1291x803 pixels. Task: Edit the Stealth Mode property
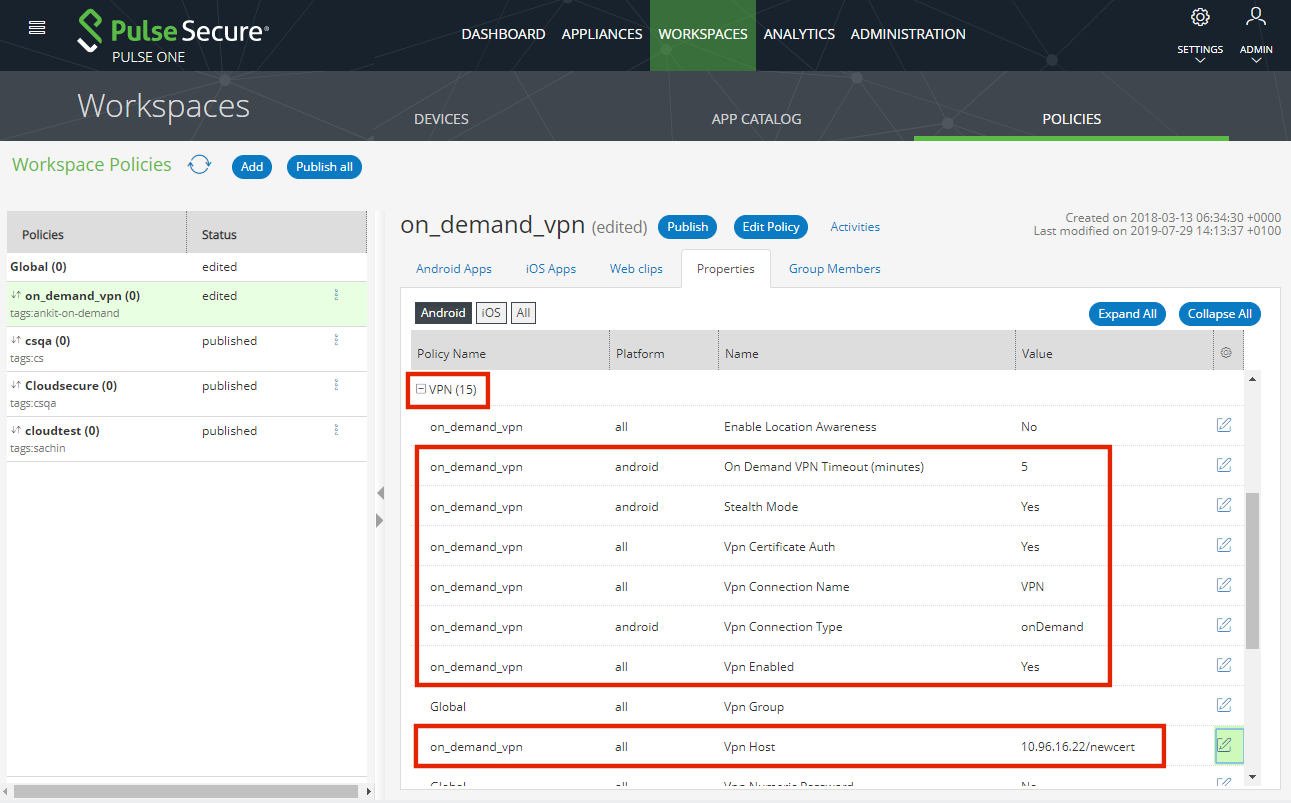(x=1224, y=505)
